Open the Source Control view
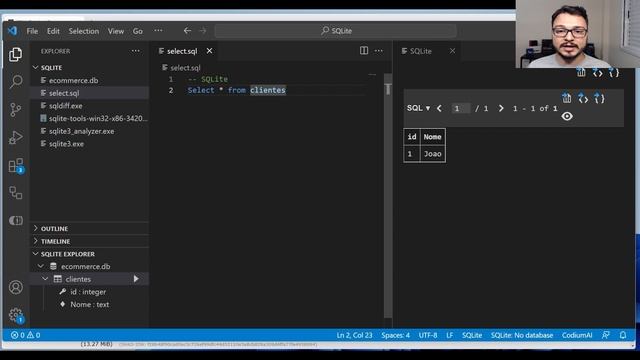The width and height of the screenshot is (640, 360). 16,110
